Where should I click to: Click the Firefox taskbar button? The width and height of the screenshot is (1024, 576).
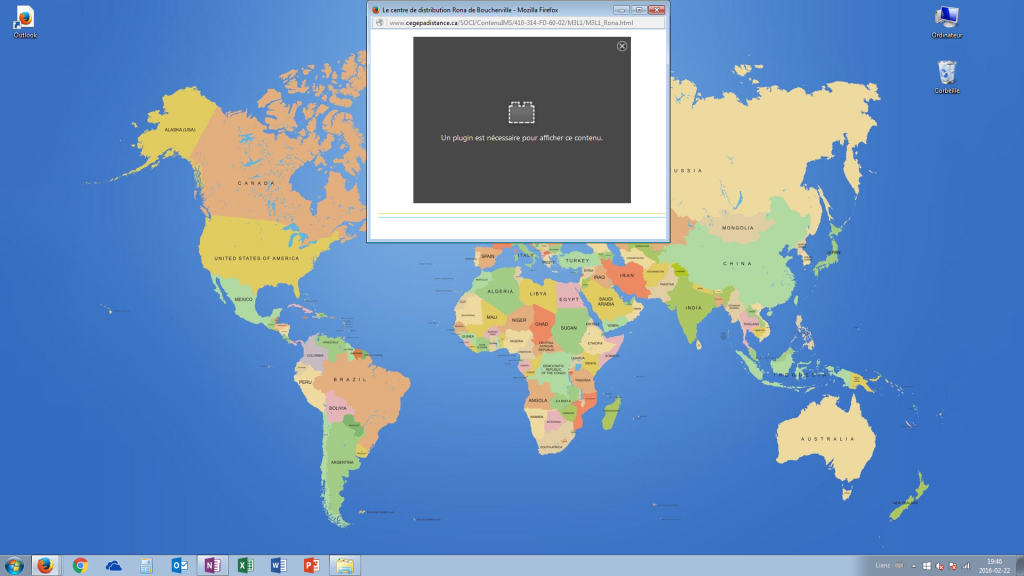(45, 566)
